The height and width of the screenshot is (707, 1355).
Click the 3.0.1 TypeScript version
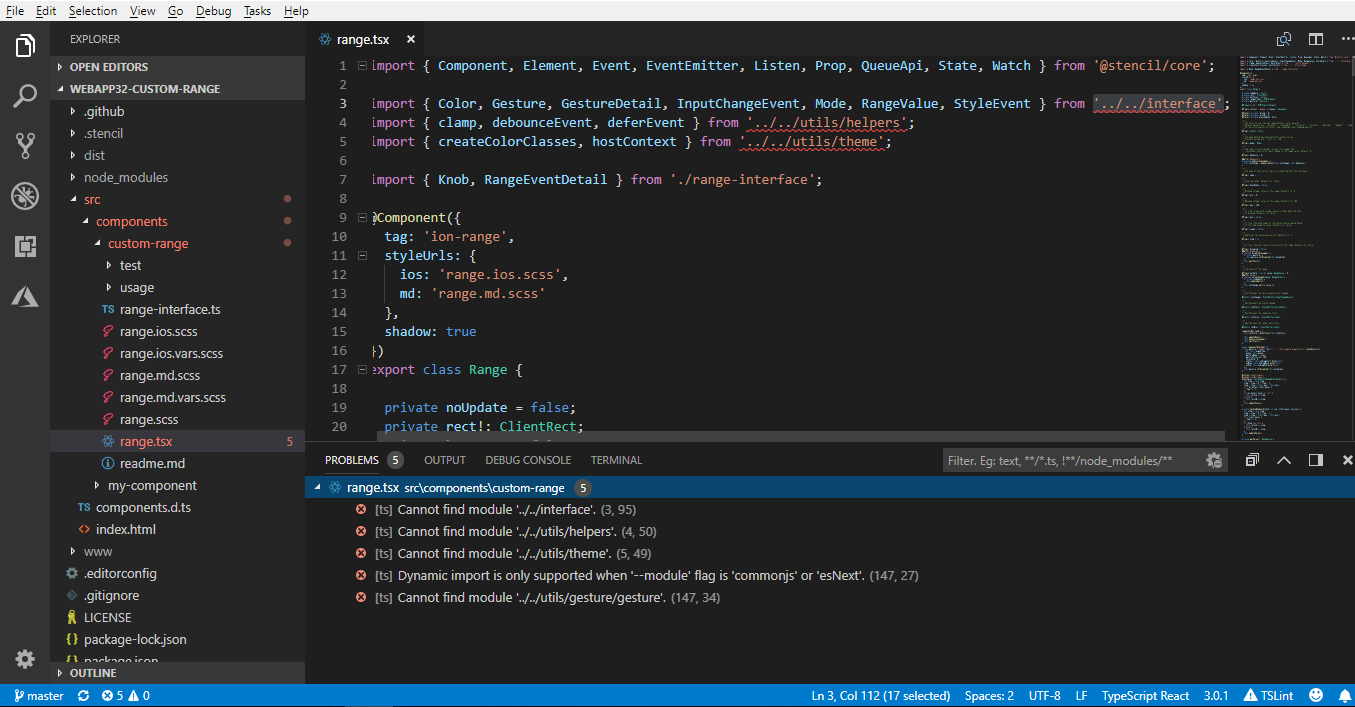coord(1216,695)
